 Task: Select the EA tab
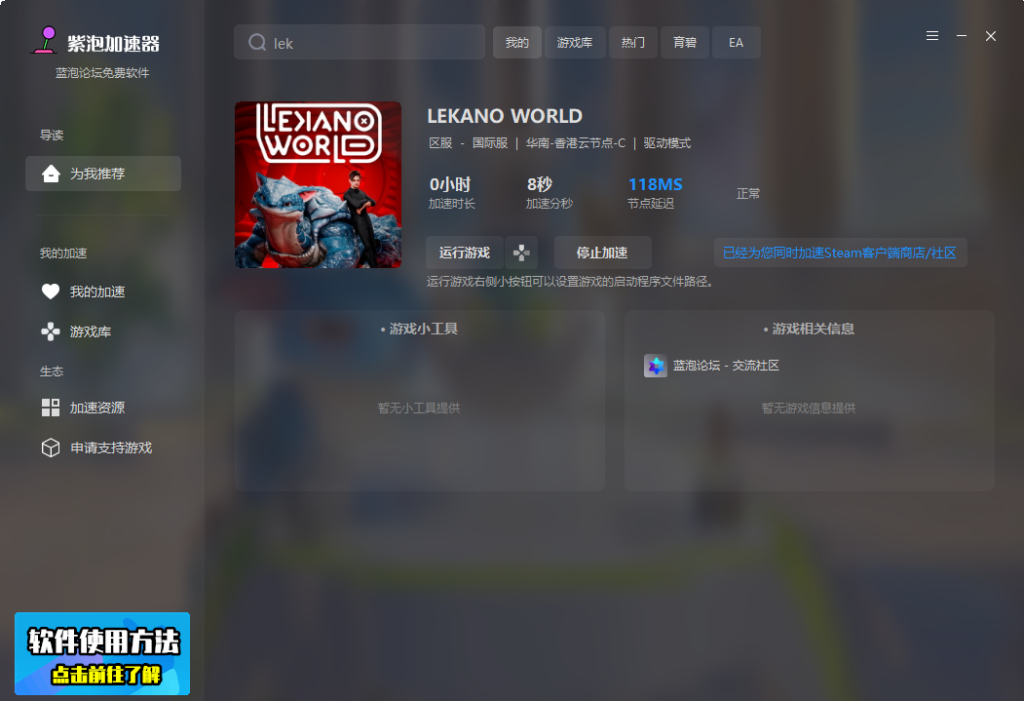736,42
